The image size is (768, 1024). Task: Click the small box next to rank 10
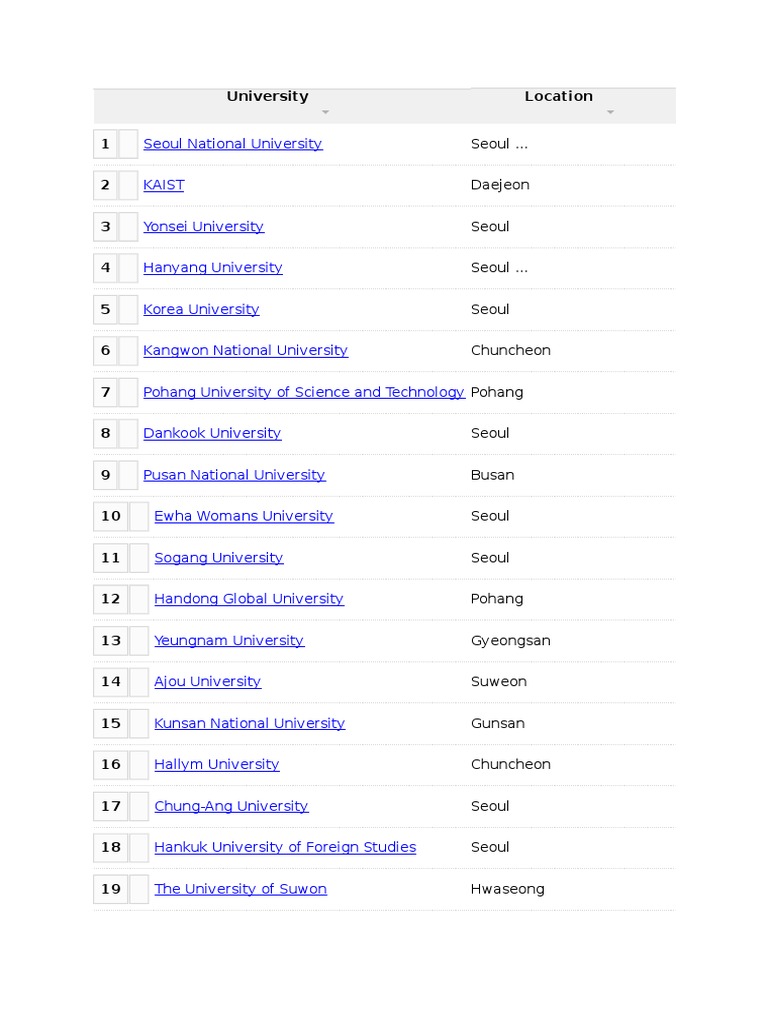139,517
